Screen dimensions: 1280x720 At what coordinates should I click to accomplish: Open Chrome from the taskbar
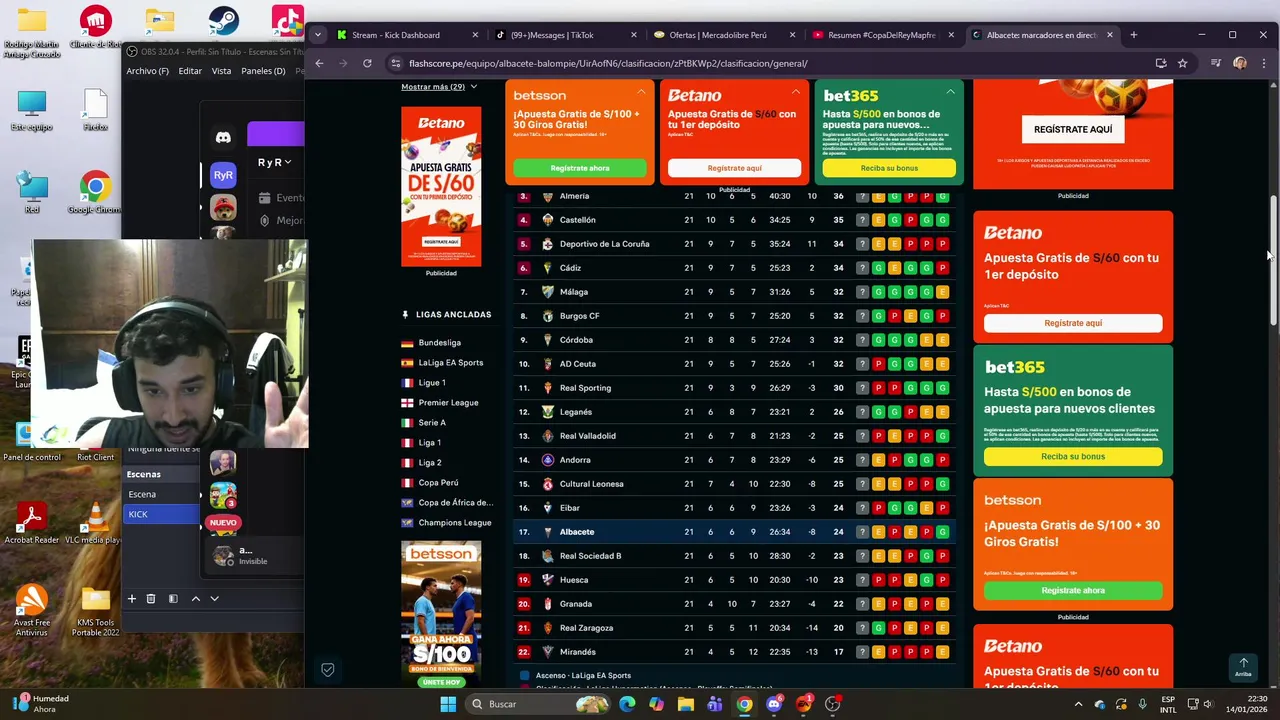point(745,704)
